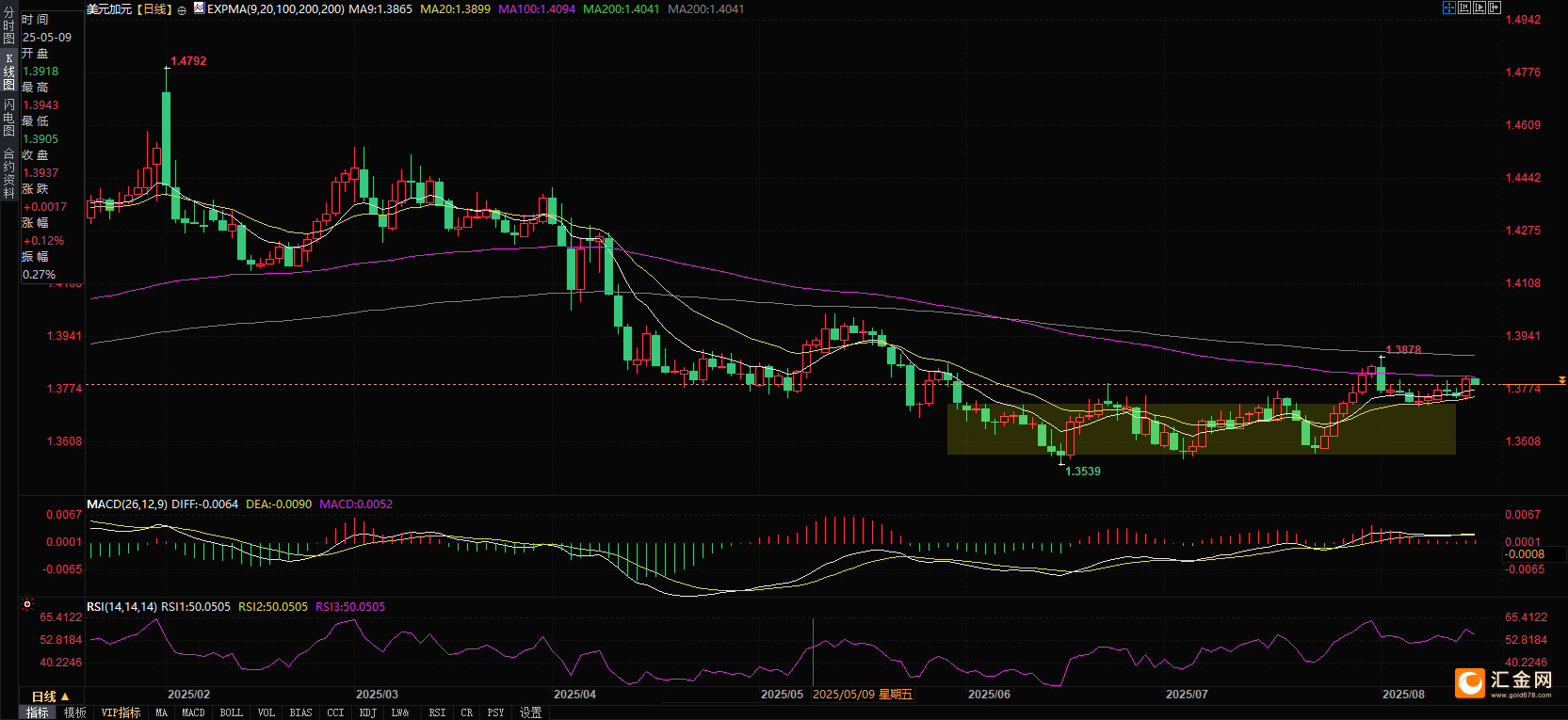
Task: Click the 1.3539 low price marker
Action: click(x=1083, y=472)
